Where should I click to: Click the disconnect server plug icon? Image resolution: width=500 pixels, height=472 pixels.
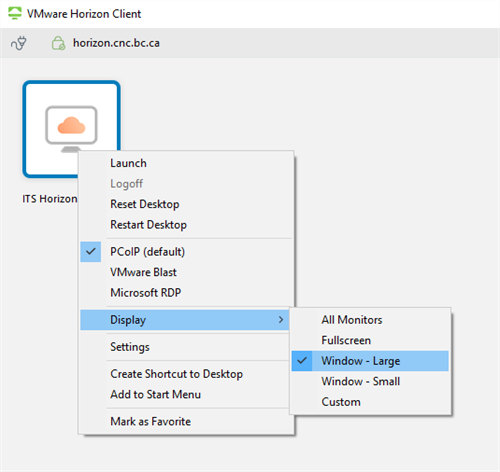pos(19,43)
